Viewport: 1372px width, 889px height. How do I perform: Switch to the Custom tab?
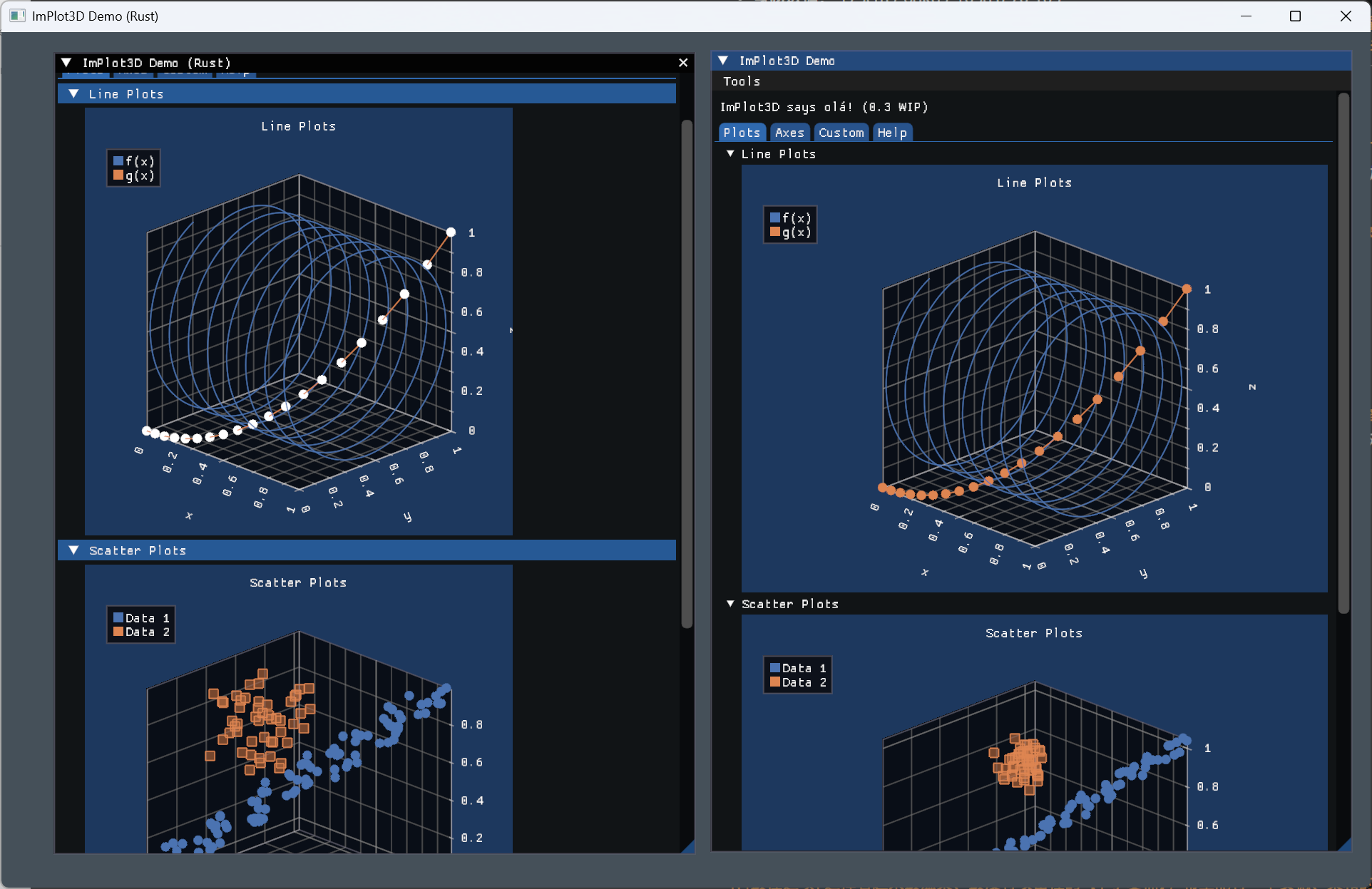(841, 133)
